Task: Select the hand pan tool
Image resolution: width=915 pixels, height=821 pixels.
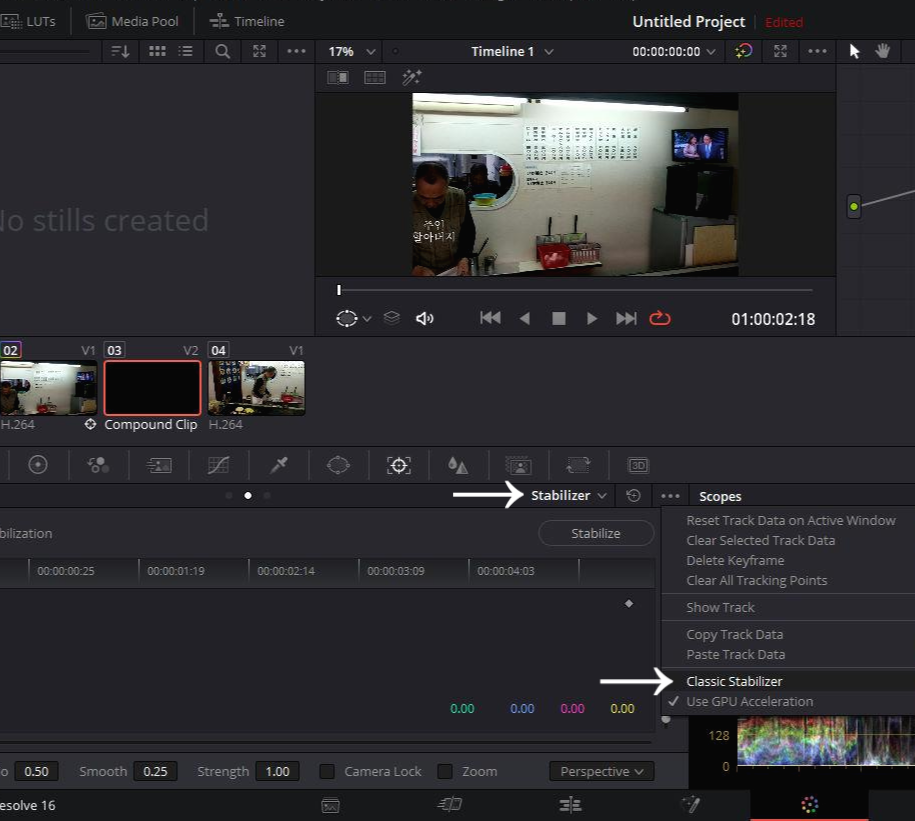Action: pyautogui.click(x=882, y=51)
